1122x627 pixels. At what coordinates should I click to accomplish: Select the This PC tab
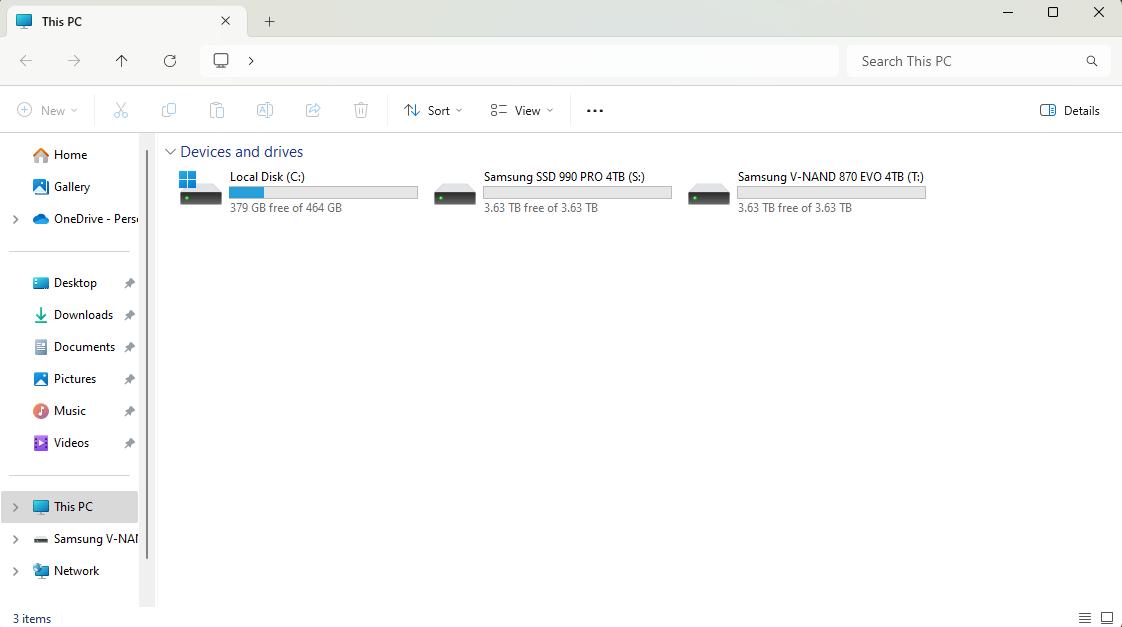click(x=126, y=21)
